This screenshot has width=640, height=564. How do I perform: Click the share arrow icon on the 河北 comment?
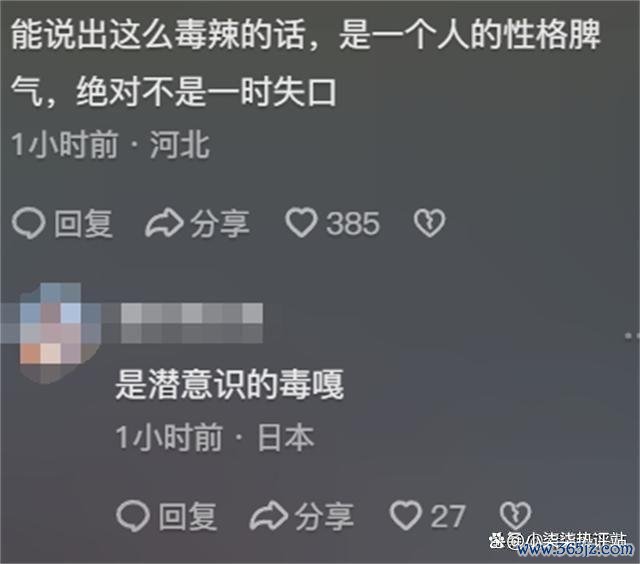coord(164,223)
